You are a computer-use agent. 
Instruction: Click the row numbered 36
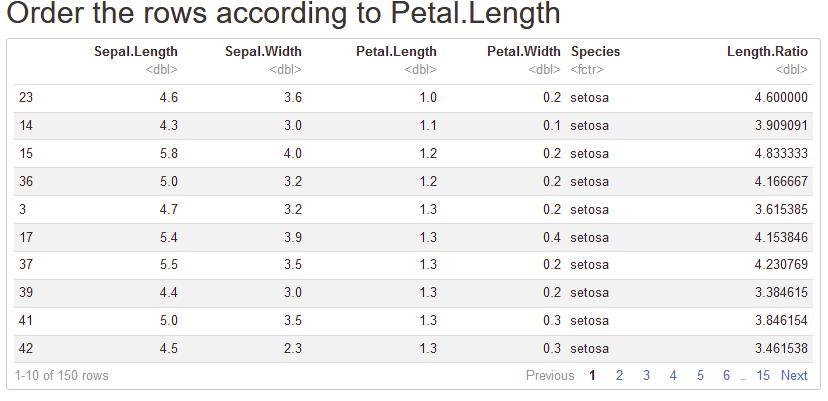pyautogui.click(x=26, y=182)
